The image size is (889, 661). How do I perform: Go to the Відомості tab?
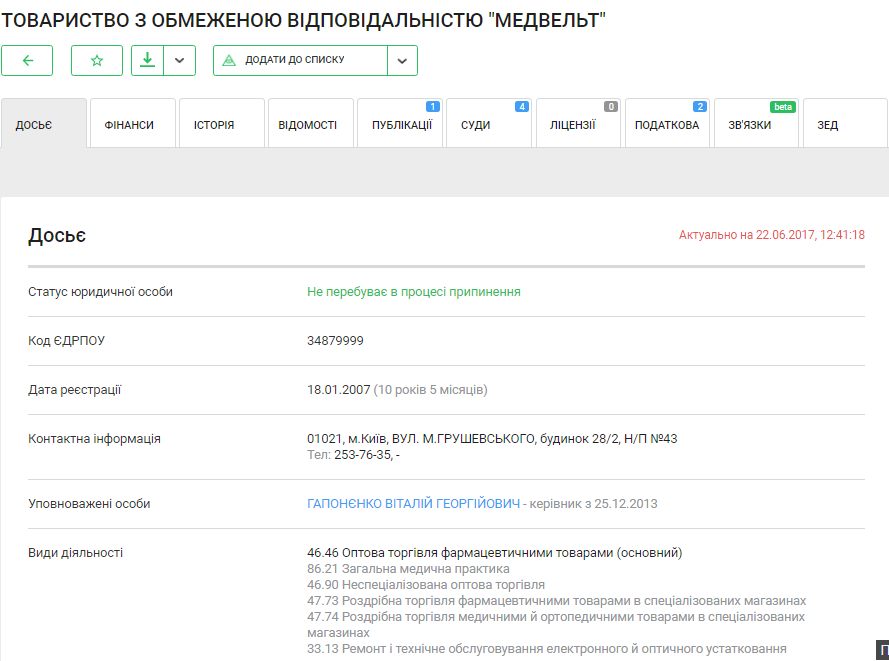point(307,125)
